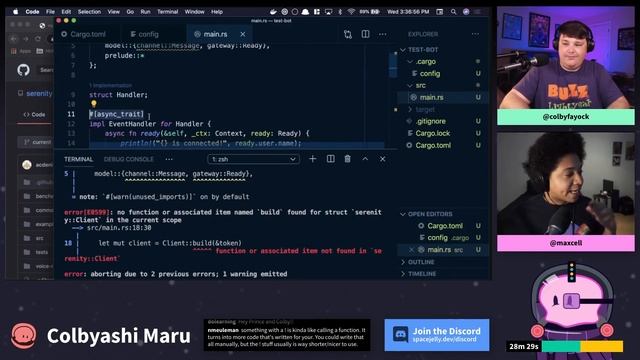Open the Help menu

click(217, 12)
